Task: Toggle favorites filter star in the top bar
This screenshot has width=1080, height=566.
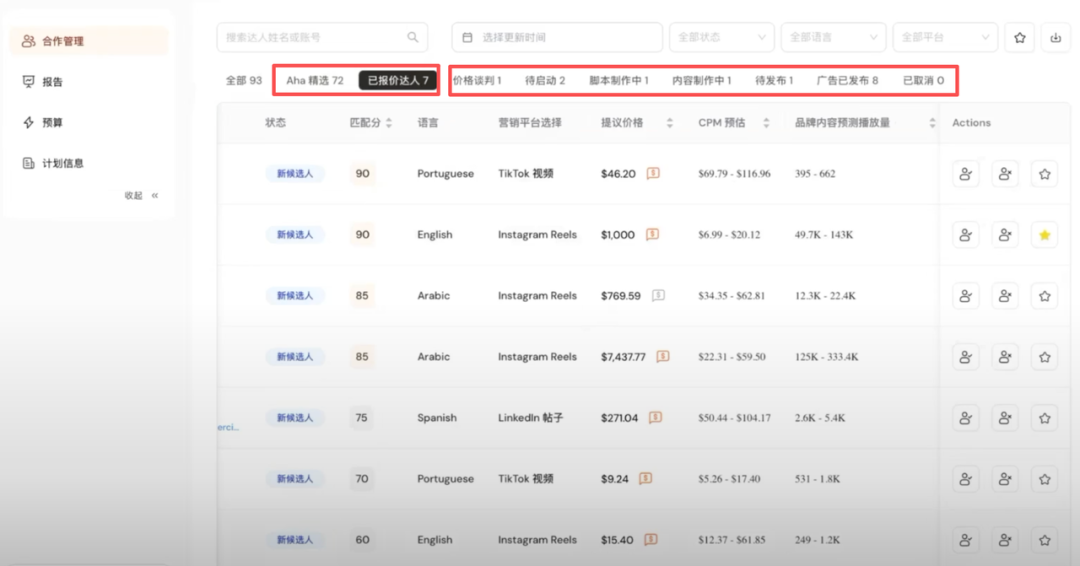Action: click(x=1019, y=37)
